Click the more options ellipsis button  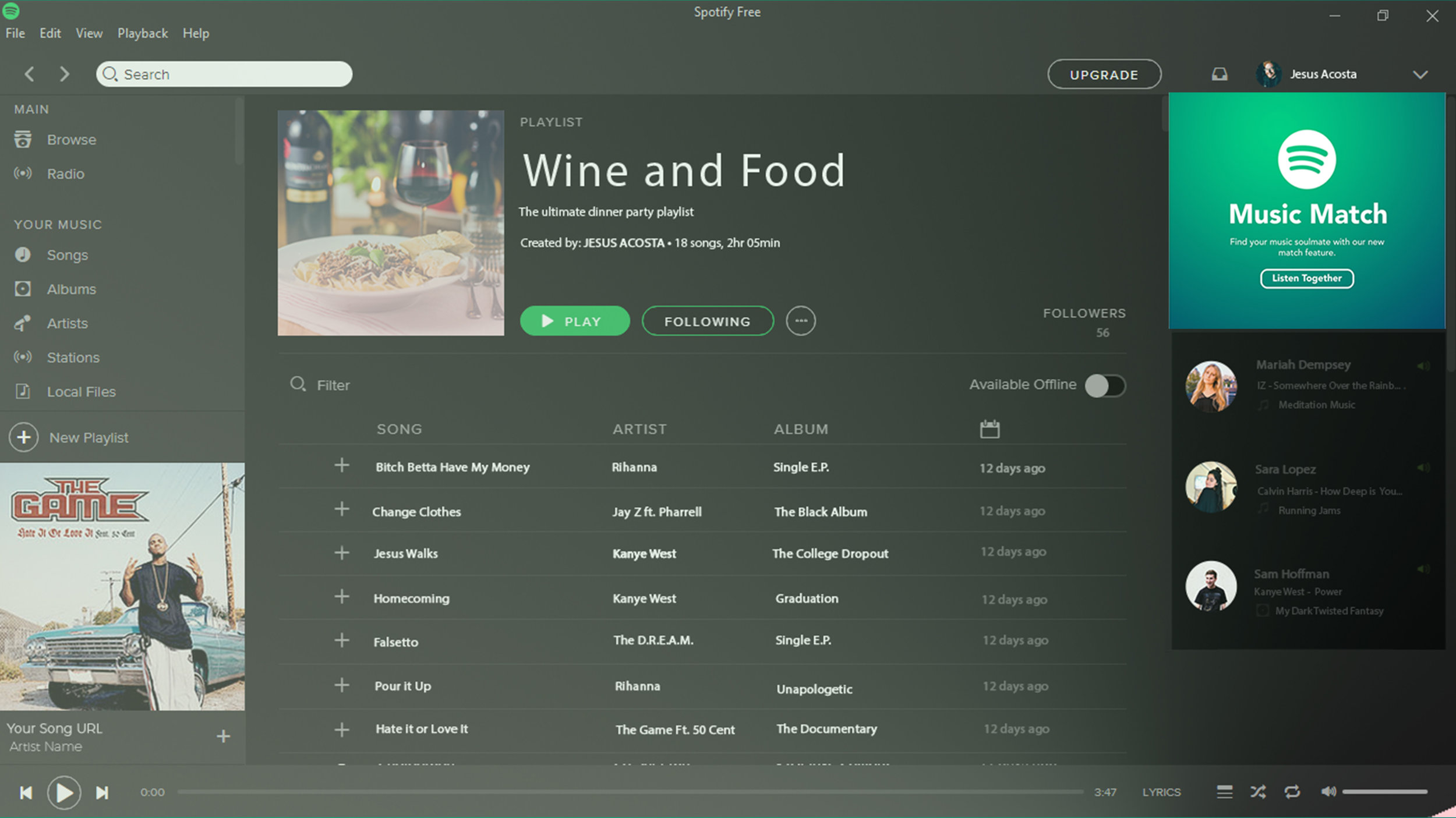click(x=801, y=321)
